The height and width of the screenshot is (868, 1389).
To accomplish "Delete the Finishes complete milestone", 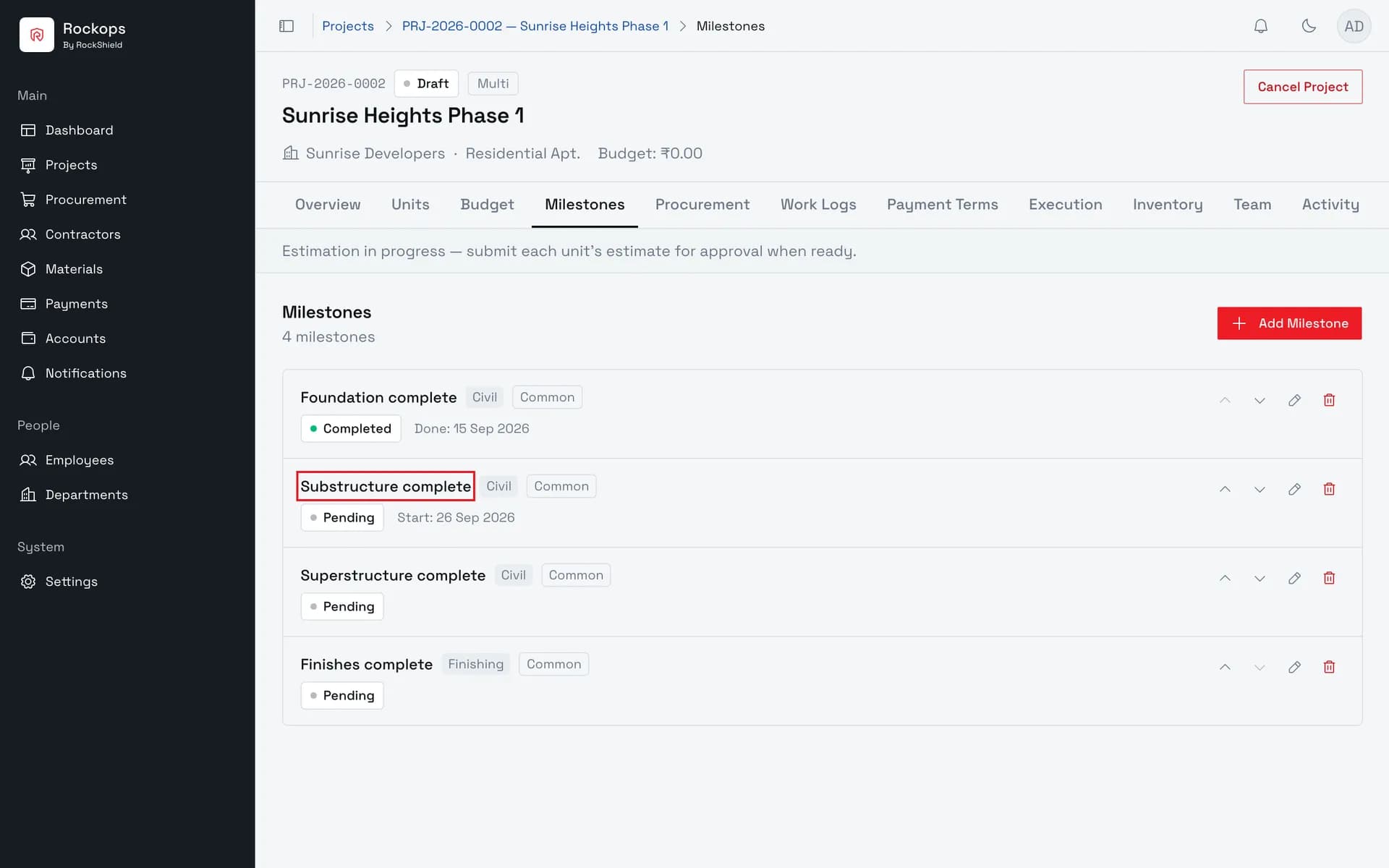I will (1329, 667).
